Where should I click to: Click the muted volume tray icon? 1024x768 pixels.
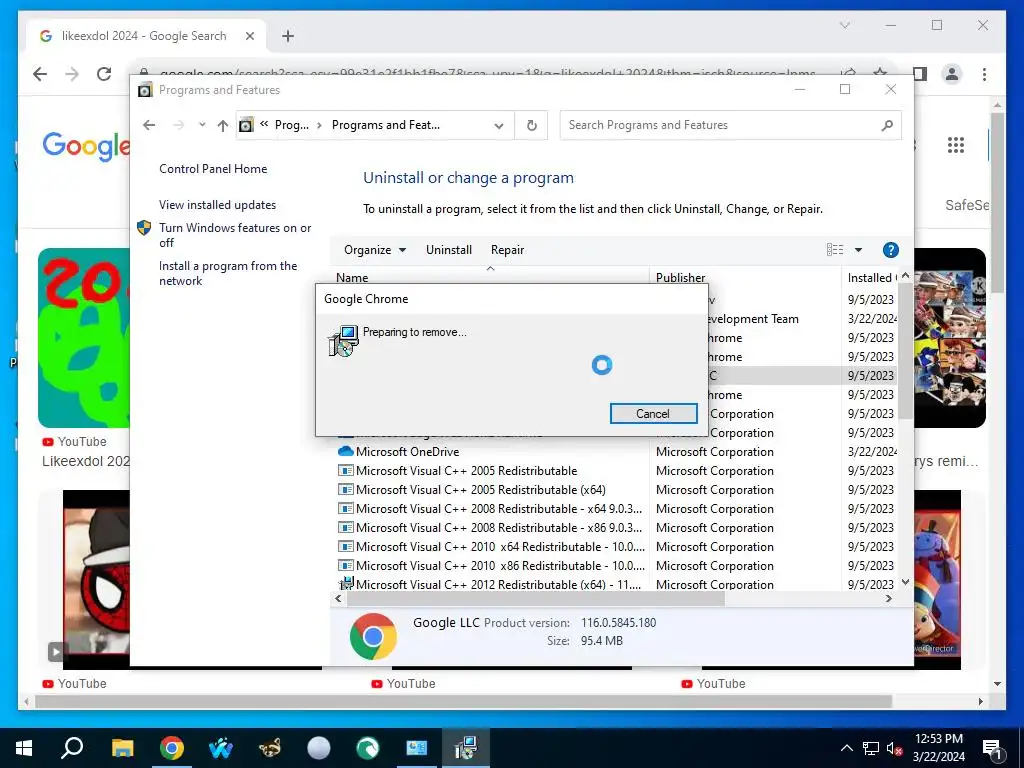point(894,748)
